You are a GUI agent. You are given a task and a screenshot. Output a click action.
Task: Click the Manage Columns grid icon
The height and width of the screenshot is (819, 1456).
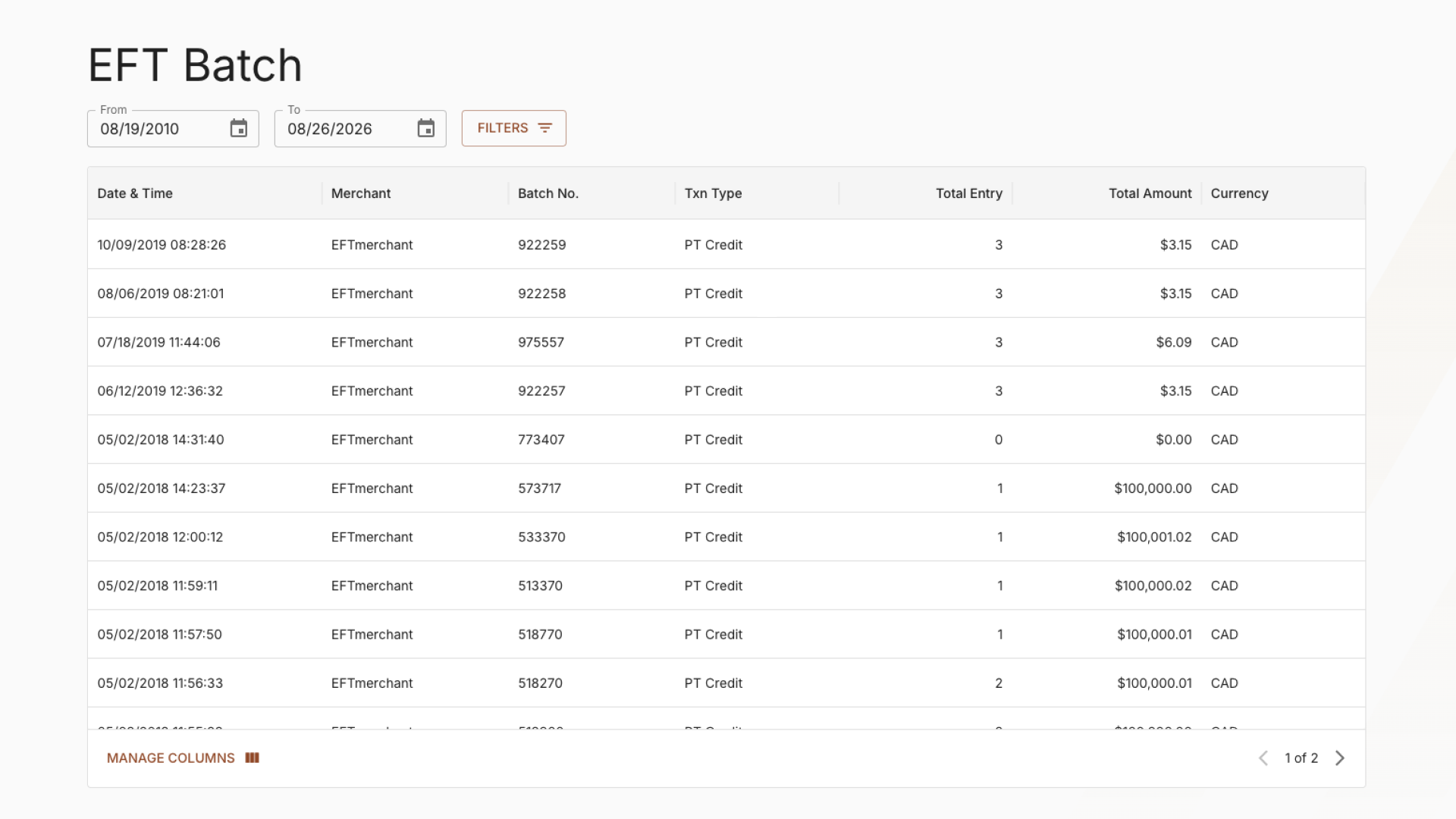click(253, 758)
